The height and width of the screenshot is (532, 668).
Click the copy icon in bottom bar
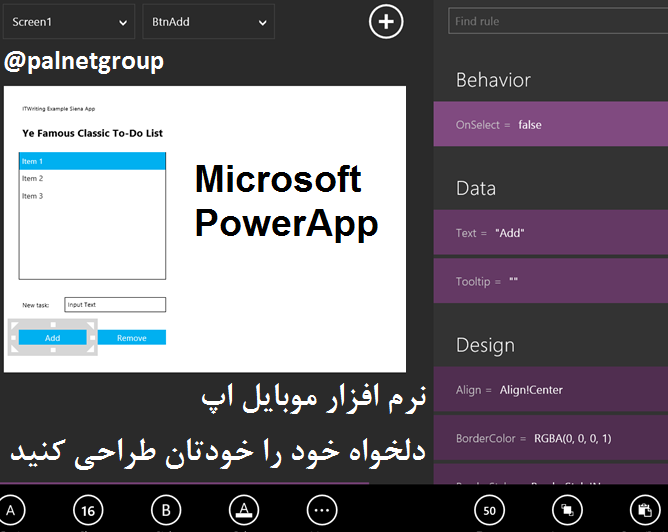567,510
